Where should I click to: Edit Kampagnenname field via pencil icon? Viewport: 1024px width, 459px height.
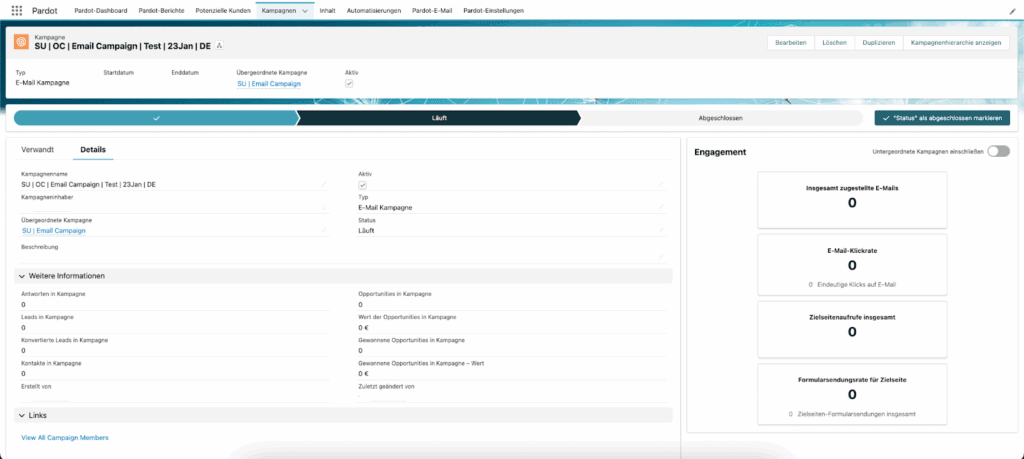click(x=323, y=185)
